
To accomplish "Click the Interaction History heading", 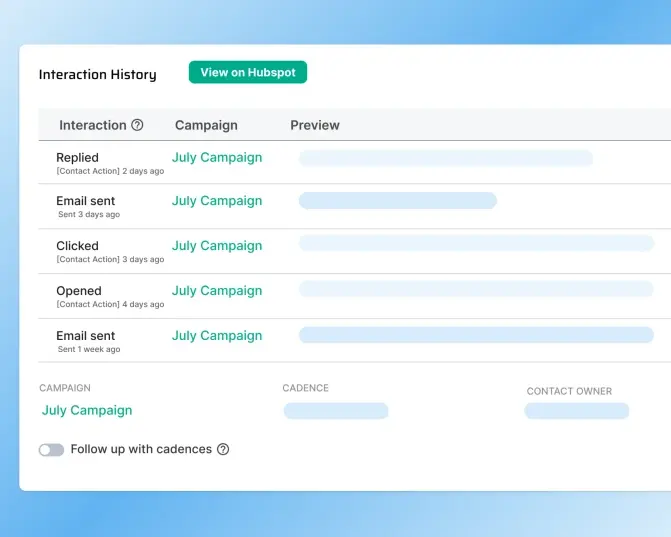I will 98,74.
